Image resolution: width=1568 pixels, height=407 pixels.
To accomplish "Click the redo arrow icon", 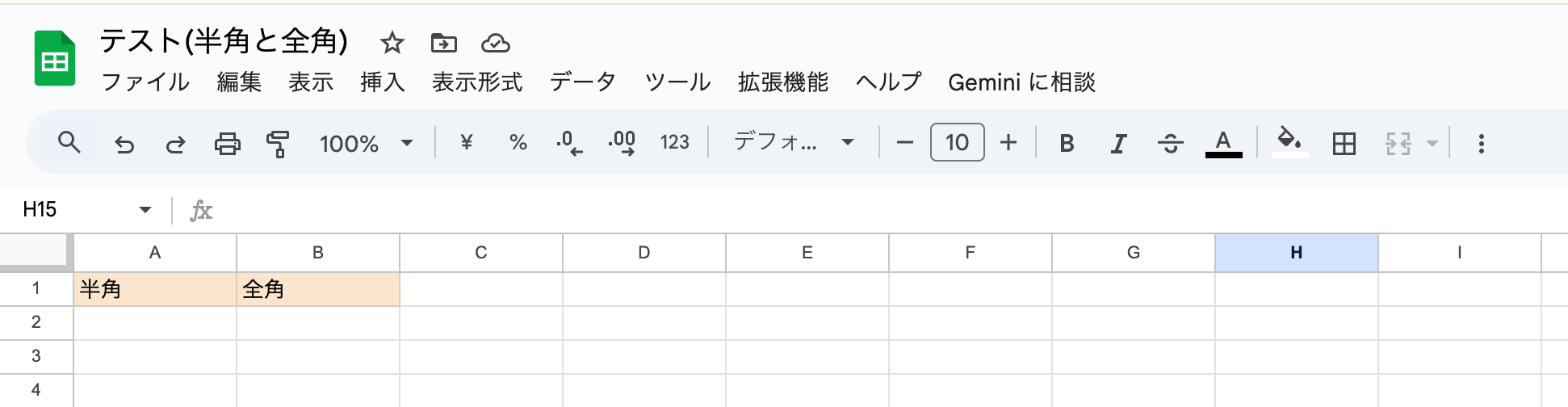I will 175,144.
